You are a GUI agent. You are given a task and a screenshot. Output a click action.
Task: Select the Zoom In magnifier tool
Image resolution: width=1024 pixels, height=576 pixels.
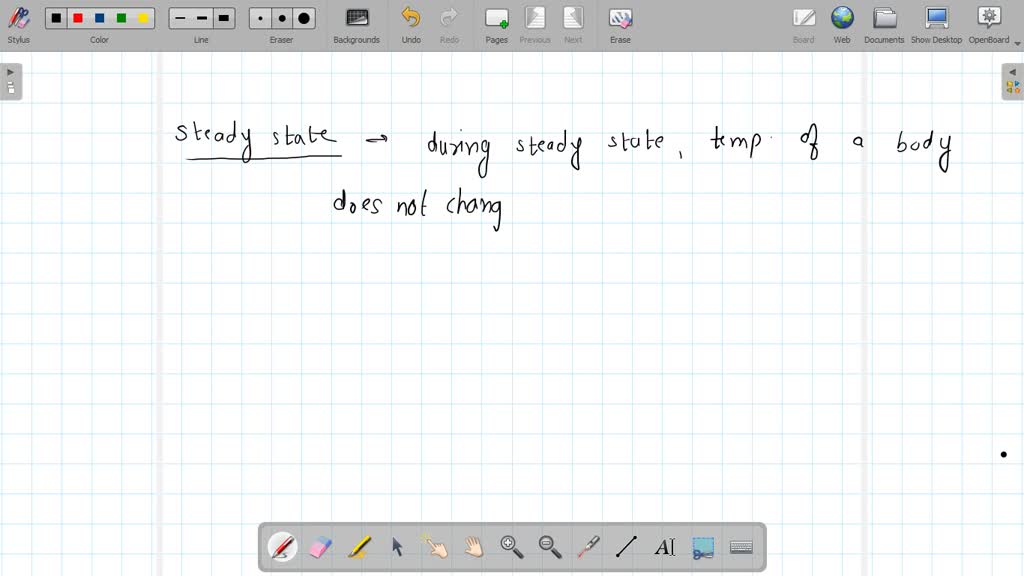pos(512,546)
